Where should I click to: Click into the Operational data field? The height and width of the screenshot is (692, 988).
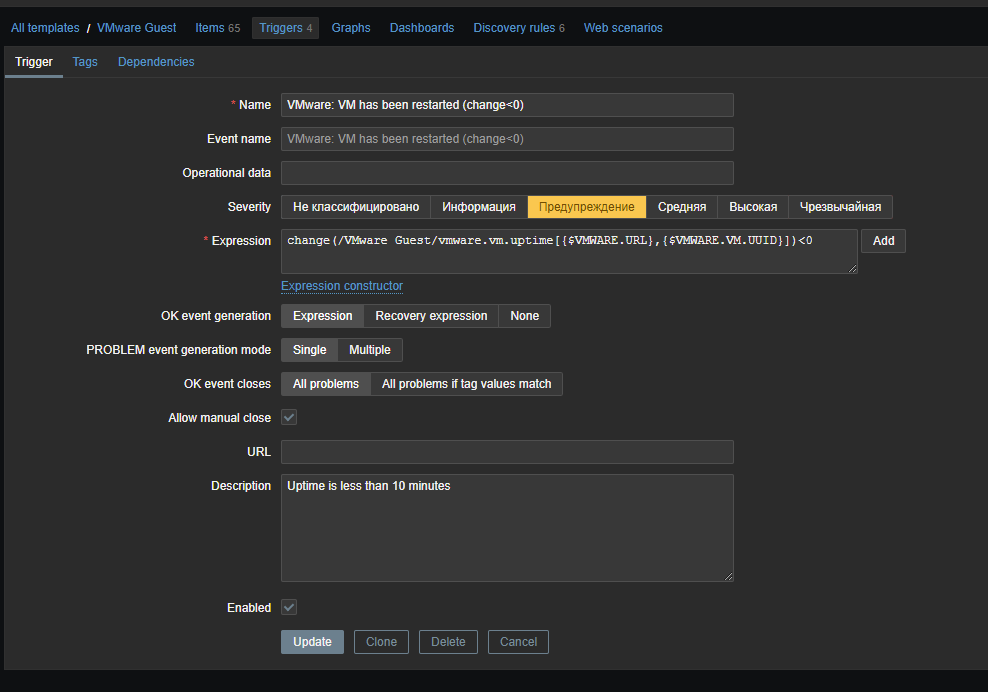(507, 173)
